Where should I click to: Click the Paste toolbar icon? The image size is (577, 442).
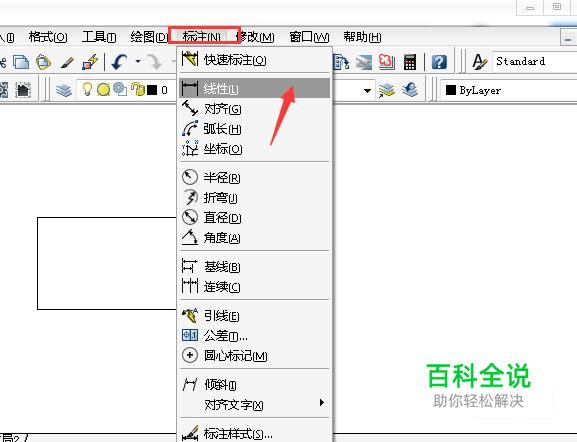(x=43, y=62)
